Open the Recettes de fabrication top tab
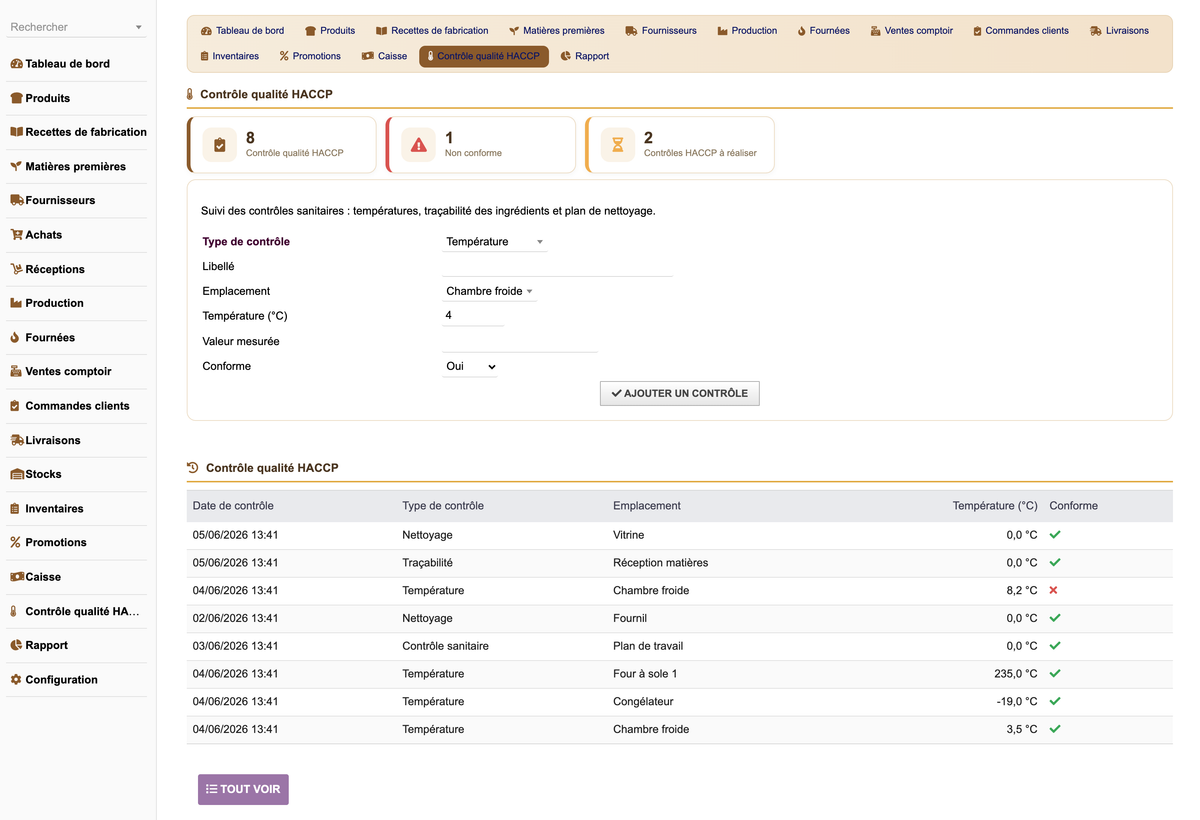Image resolution: width=1200 pixels, height=820 pixels. [432, 31]
